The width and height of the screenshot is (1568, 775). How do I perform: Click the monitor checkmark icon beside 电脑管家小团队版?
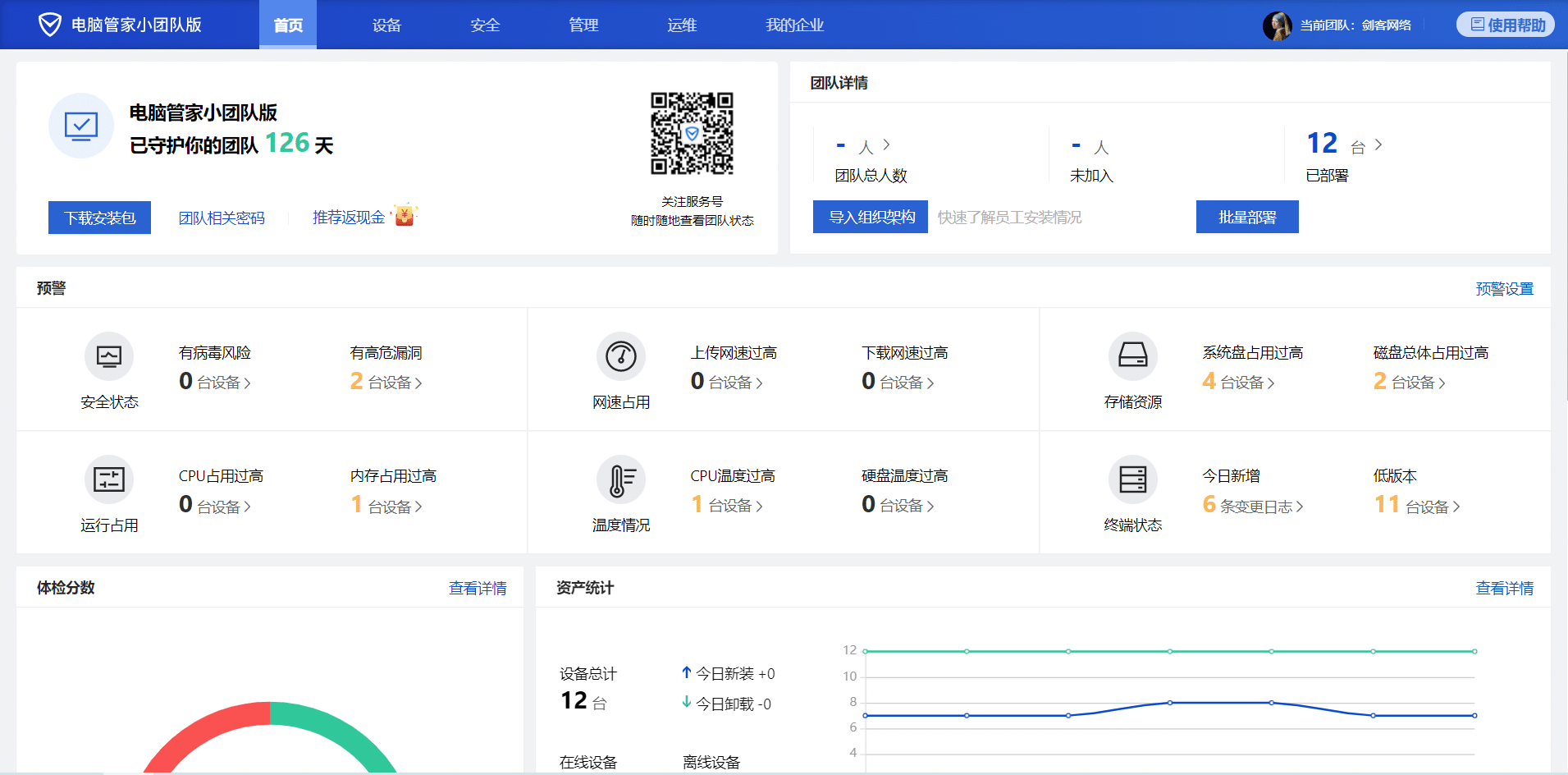(x=81, y=126)
